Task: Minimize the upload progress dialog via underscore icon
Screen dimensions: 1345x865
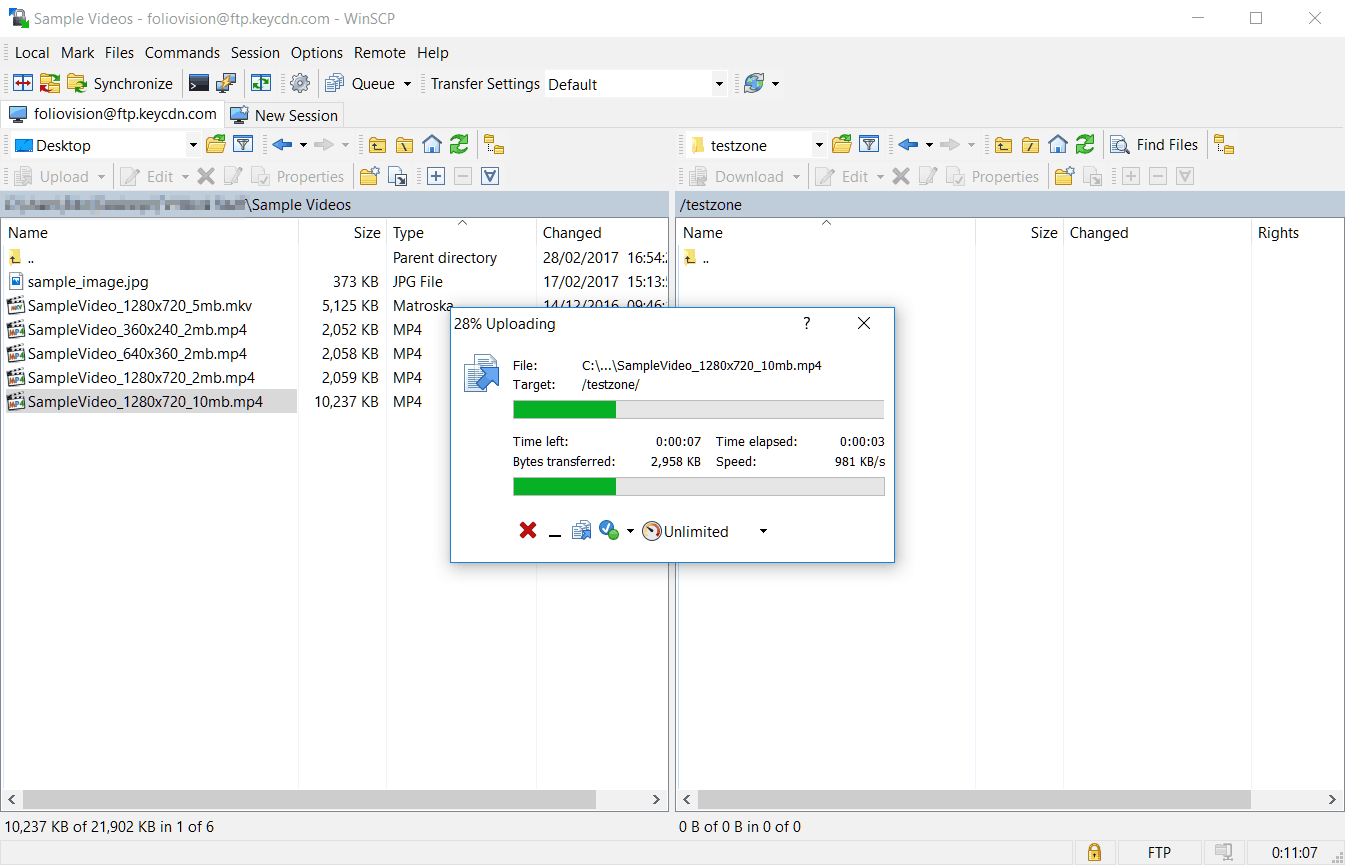Action: tap(555, 532)
